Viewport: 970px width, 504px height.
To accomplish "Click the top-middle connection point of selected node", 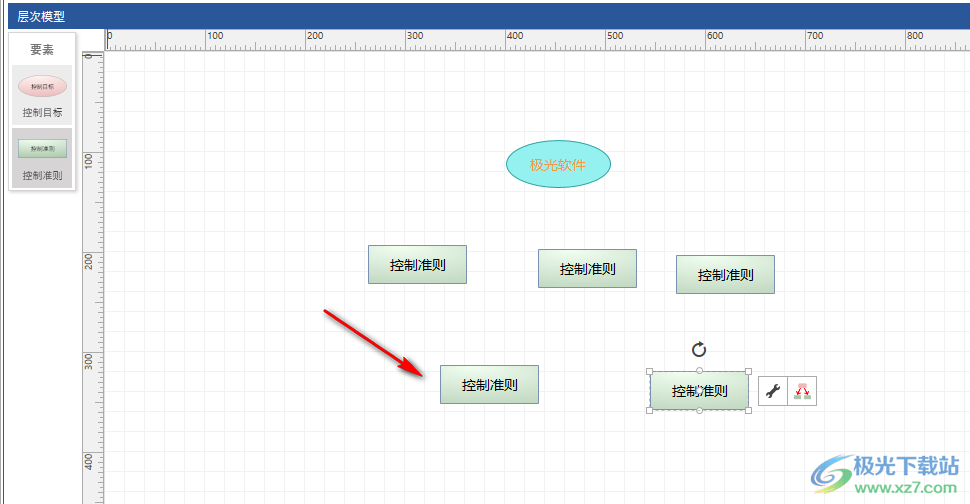I will coord(699,371).
